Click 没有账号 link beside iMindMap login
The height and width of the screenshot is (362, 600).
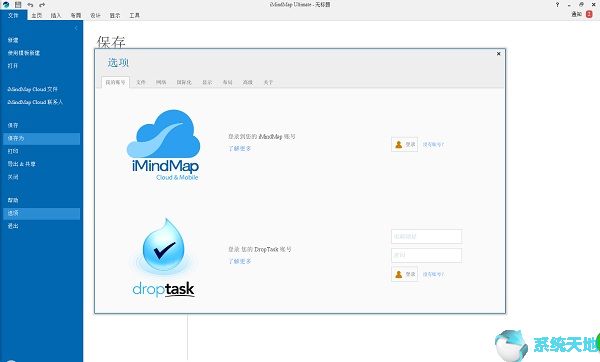point(433,145)
